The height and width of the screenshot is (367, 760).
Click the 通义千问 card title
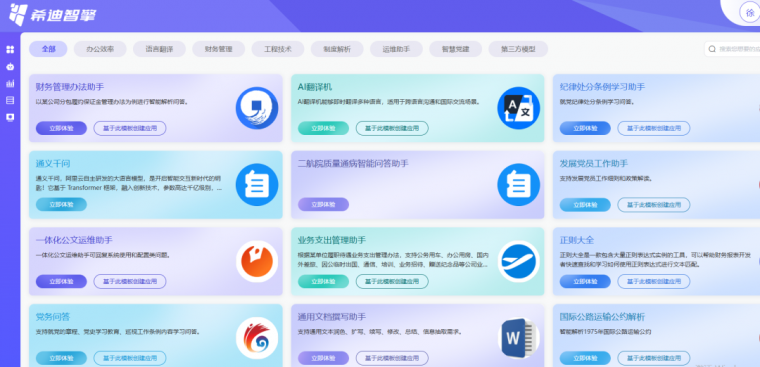point(53,163)
